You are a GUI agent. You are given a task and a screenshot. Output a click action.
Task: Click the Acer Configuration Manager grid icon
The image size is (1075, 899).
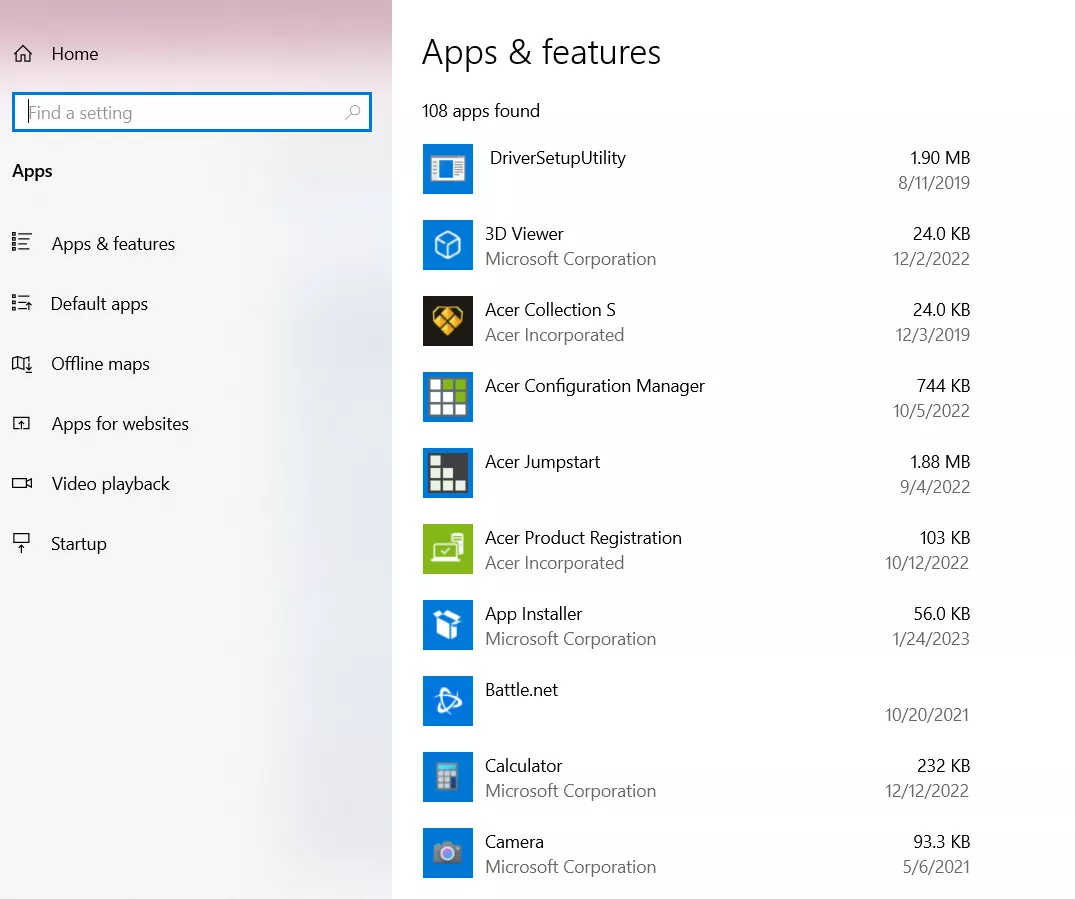(x=447, y=397)
